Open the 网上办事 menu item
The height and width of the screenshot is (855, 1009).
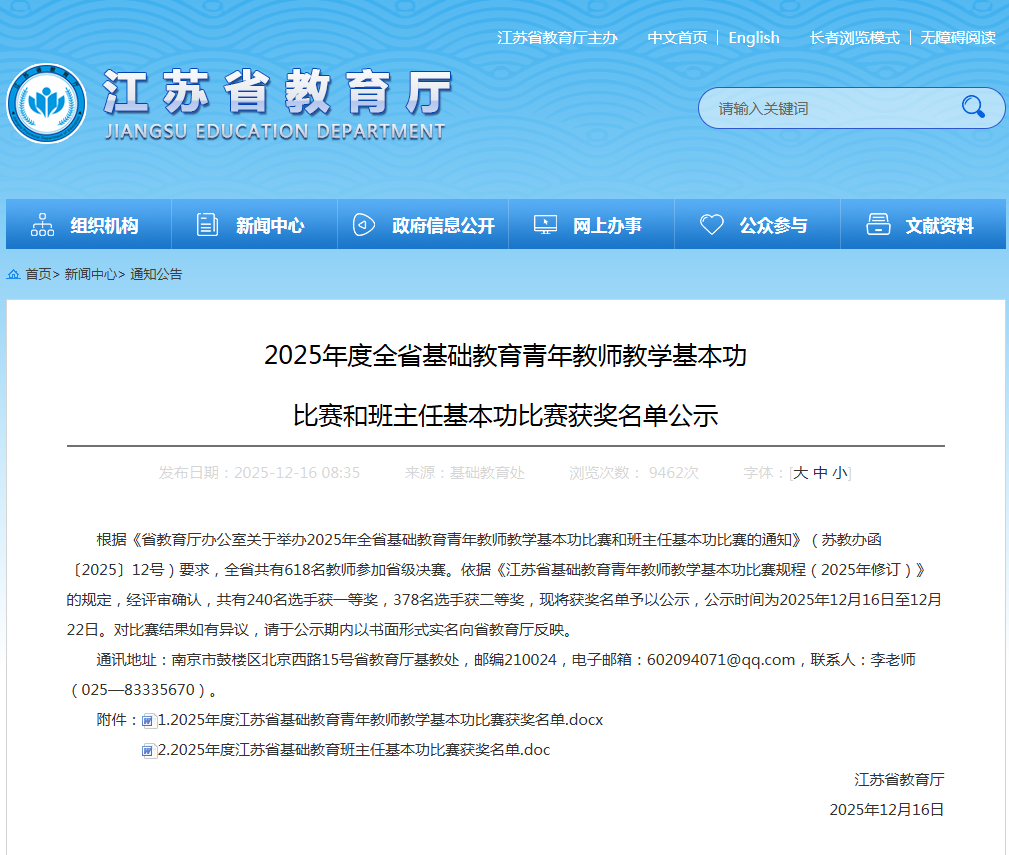[x=607, y=226]
